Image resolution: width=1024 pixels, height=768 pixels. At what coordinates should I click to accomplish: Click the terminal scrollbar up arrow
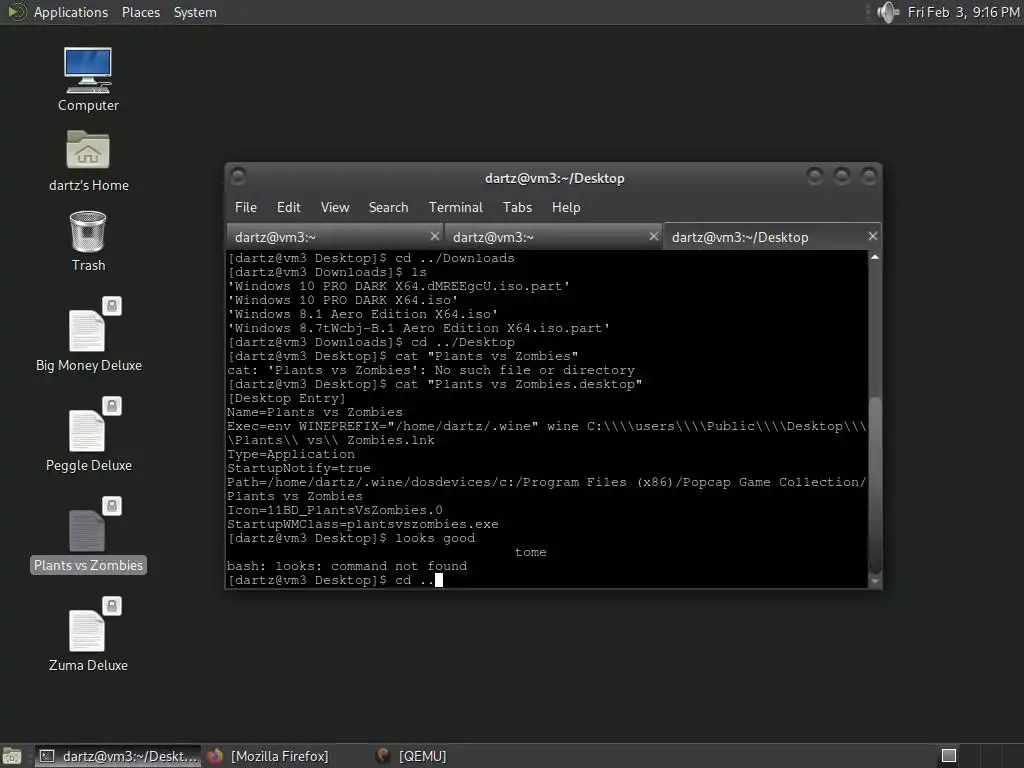pyautogui.click(x=874, y=257)
